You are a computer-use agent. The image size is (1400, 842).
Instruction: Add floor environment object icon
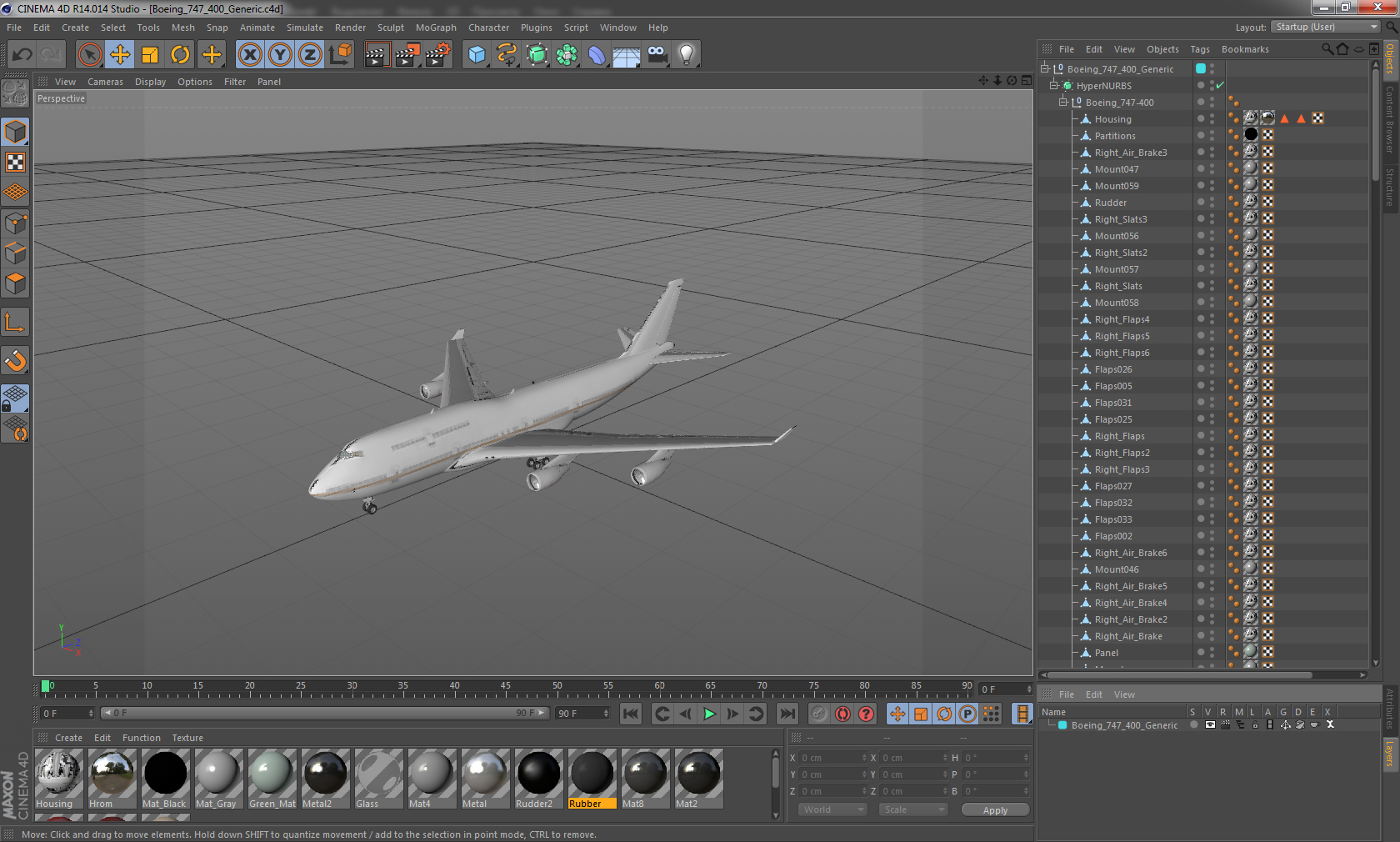point(627,55)
